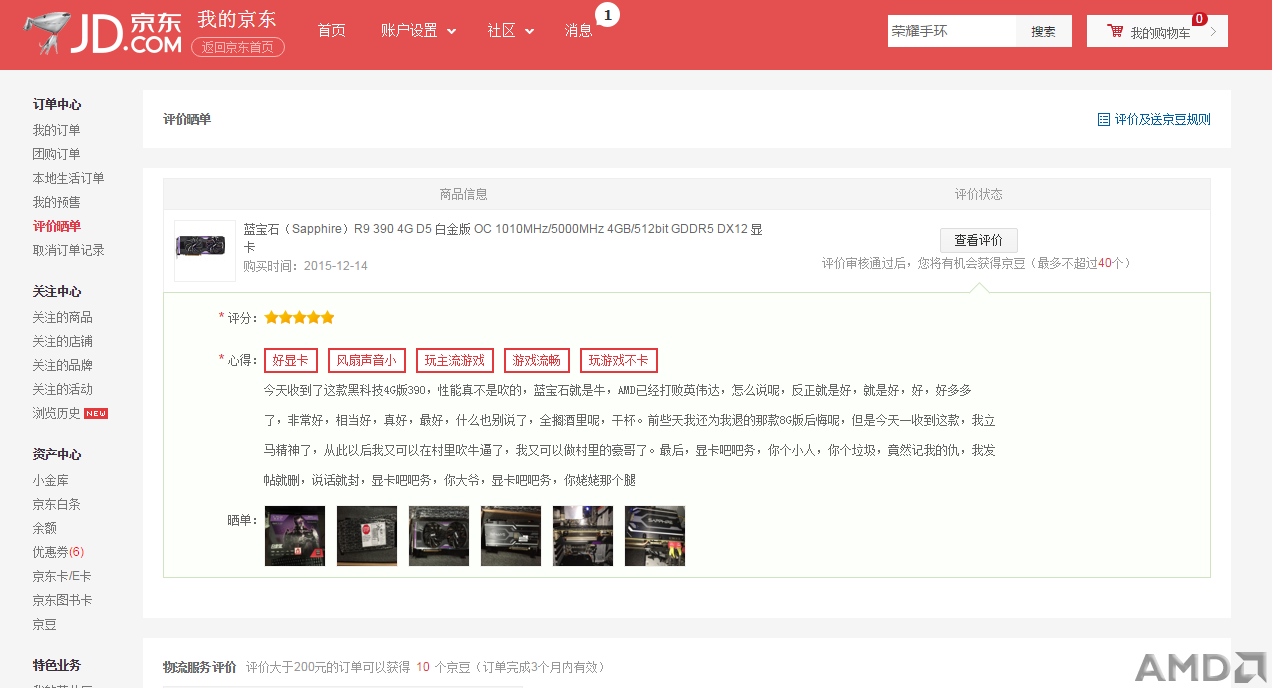Open 余额 in the sidebar
The width and height of the screenshot is (1272, 688).
pyautogui.click(x=44, y=528)
